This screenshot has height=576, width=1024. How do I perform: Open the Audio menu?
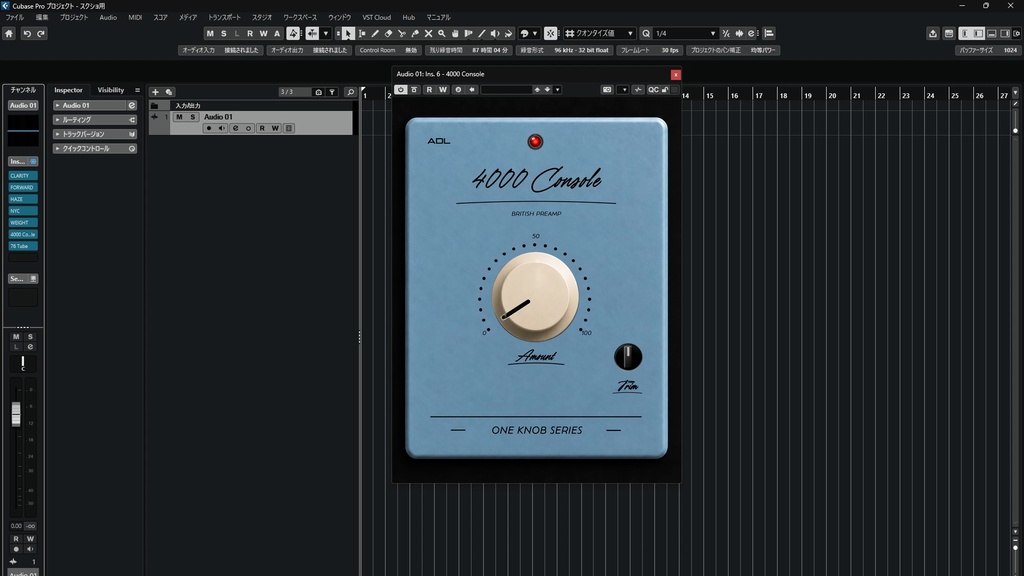pos(108,18)
